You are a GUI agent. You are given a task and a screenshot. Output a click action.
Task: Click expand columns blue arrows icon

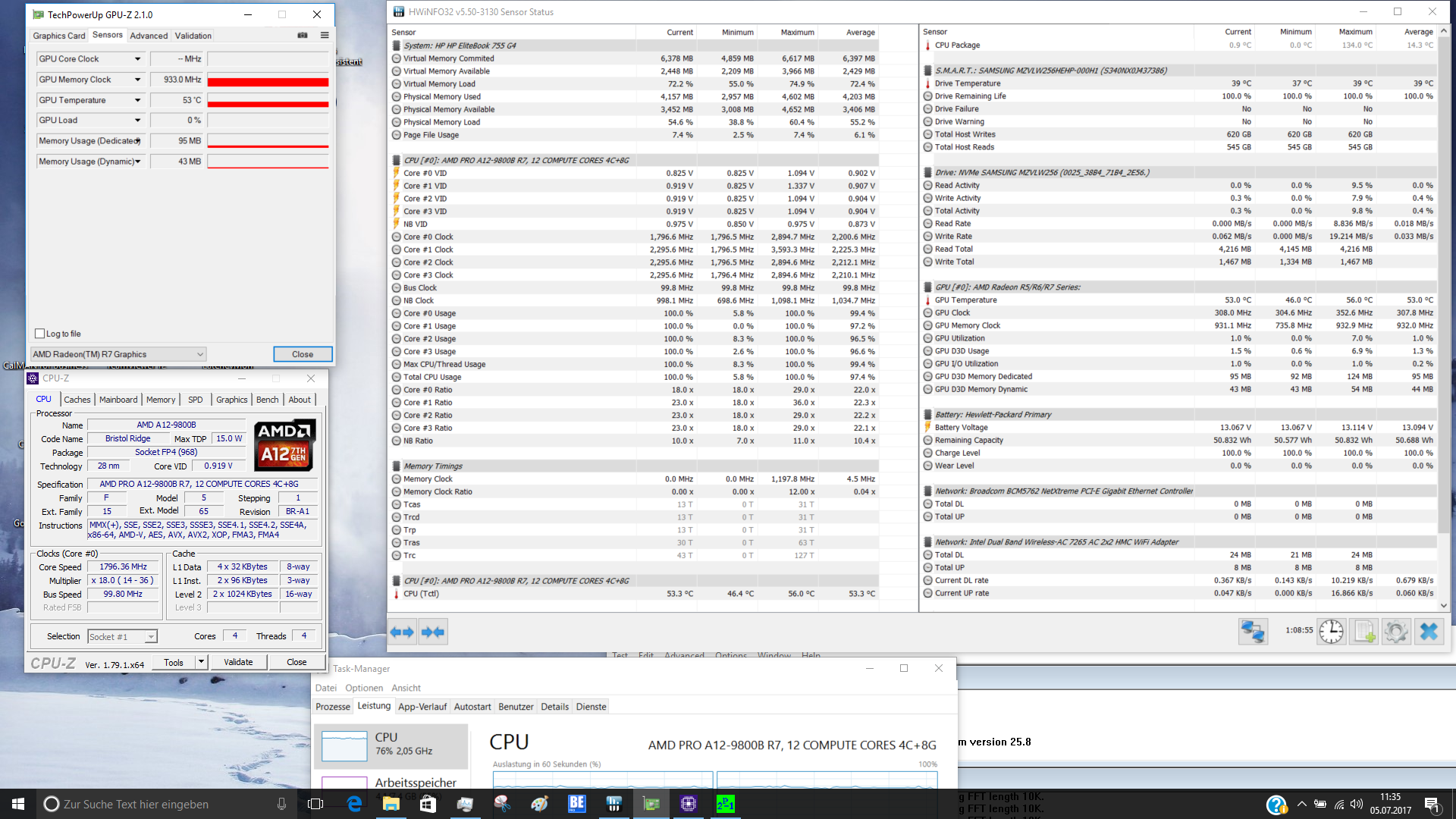pos(402,632)
